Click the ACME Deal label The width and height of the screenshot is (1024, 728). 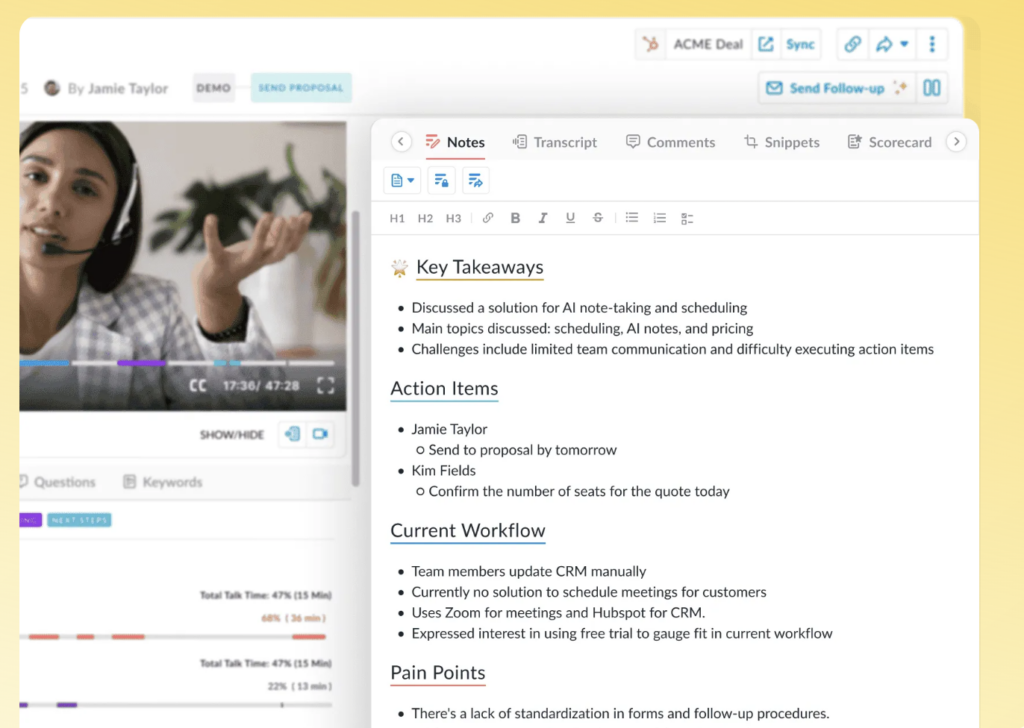pos(708,44)
